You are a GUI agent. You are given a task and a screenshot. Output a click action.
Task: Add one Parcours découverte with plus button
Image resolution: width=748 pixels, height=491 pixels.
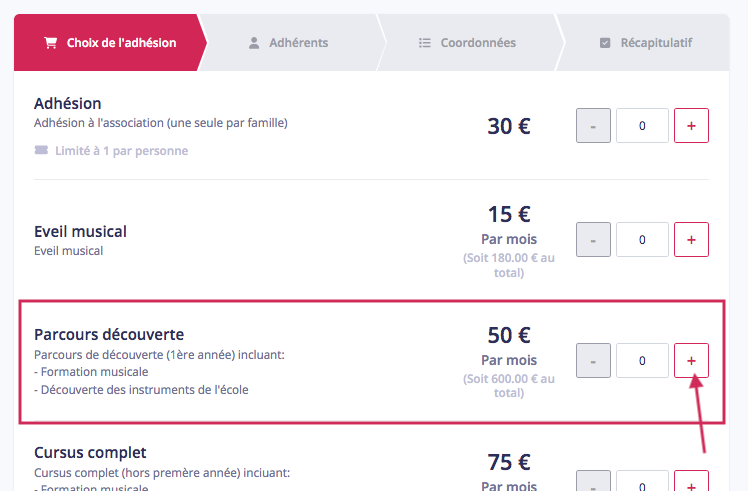pos(691,360)
